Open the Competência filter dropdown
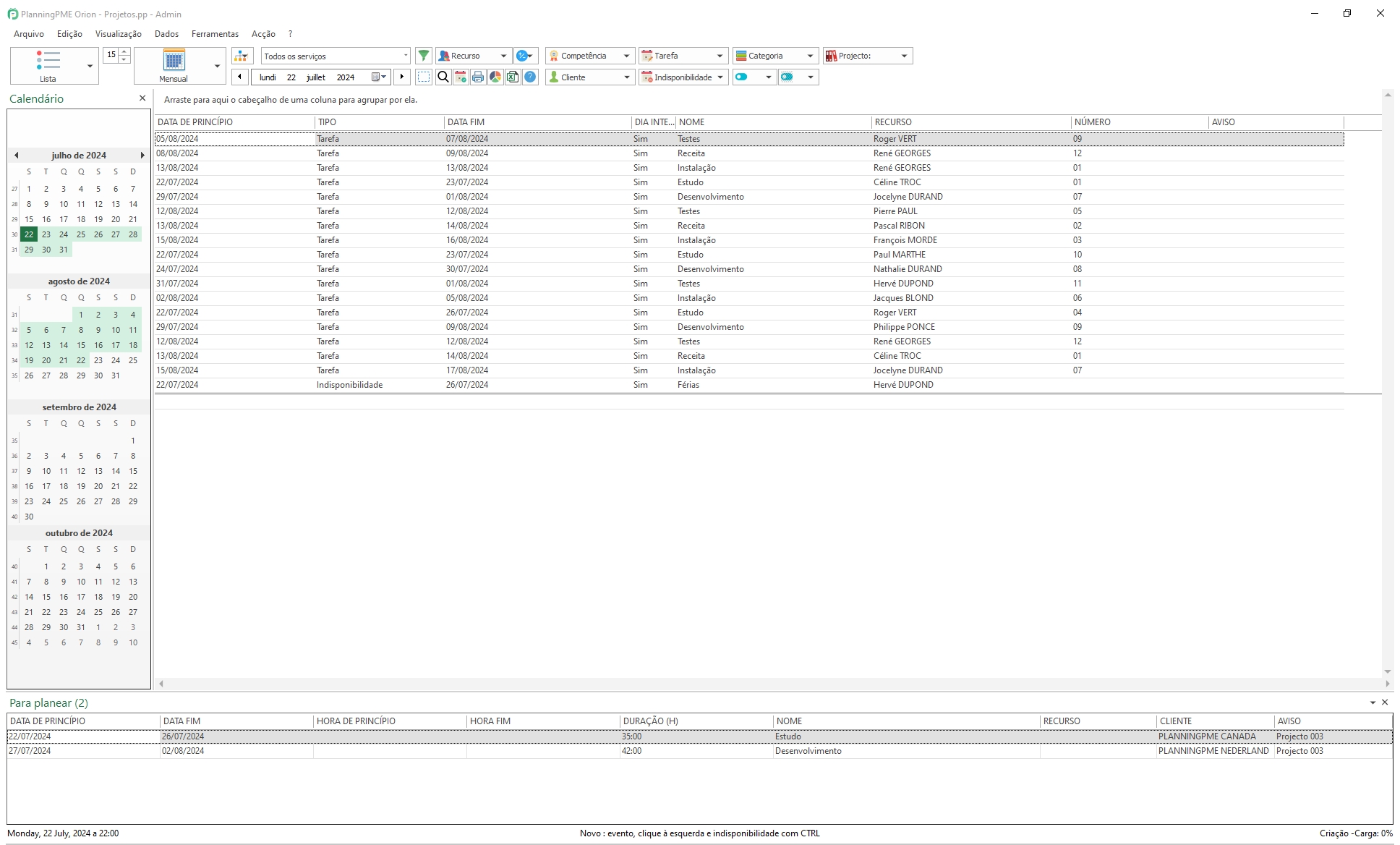The image size is (1400, 845). tap(590, 56)
